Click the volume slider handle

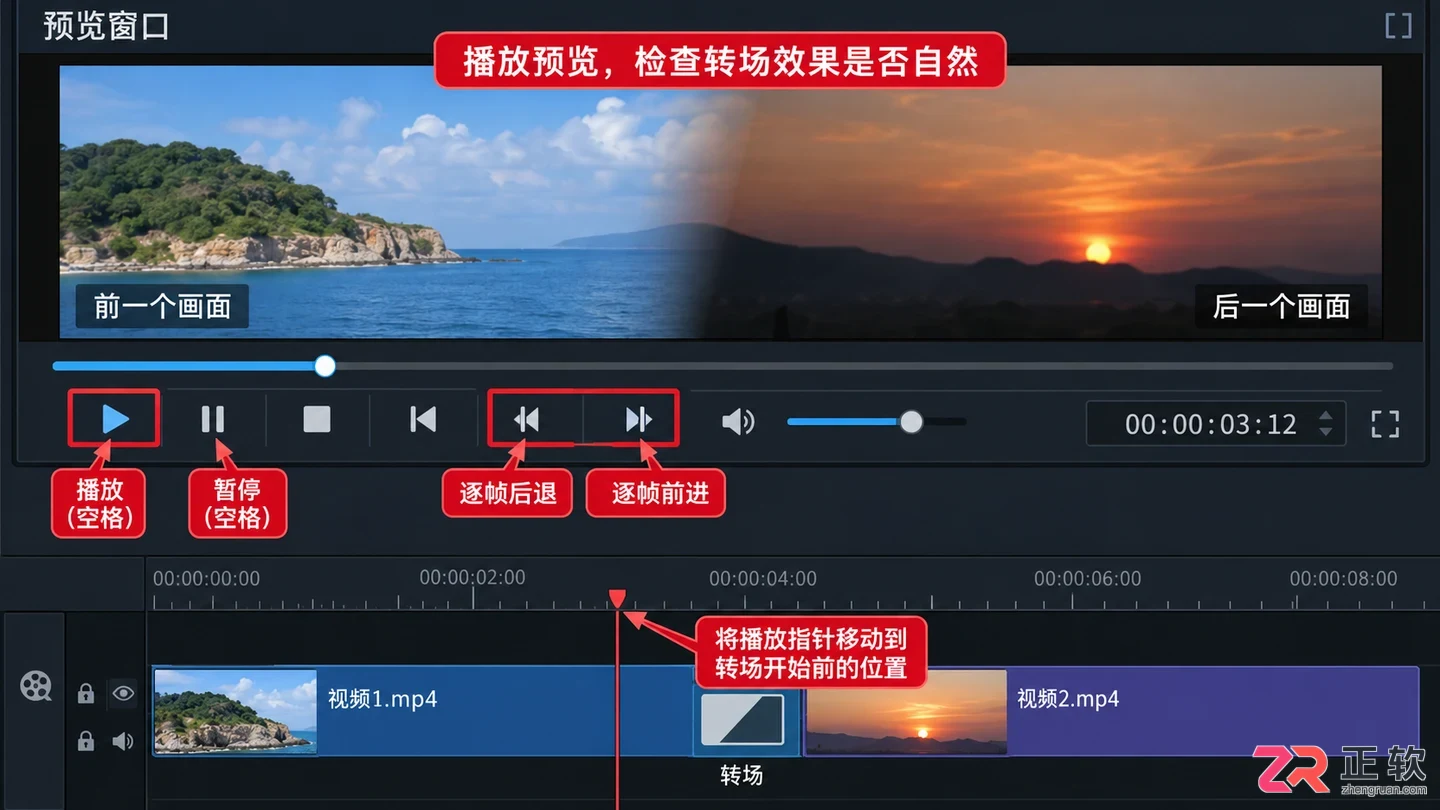point(910,422)
